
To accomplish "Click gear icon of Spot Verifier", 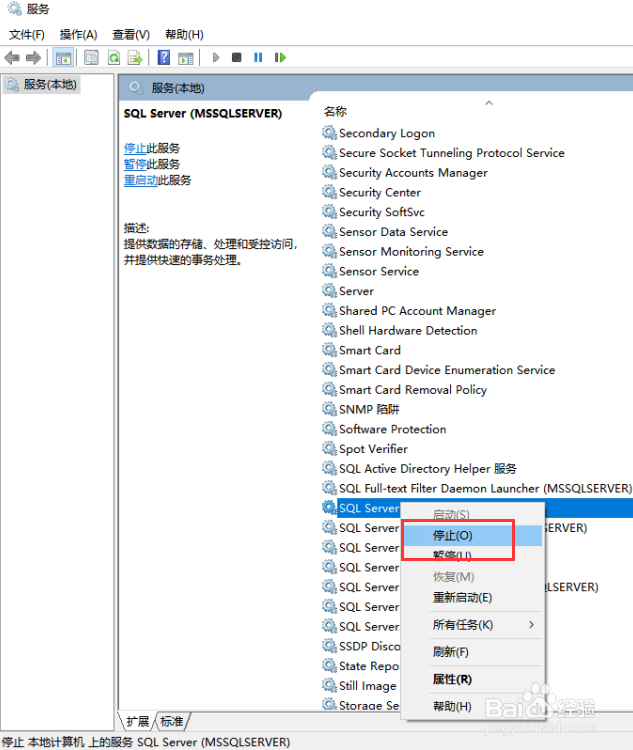I will (329, 448).
